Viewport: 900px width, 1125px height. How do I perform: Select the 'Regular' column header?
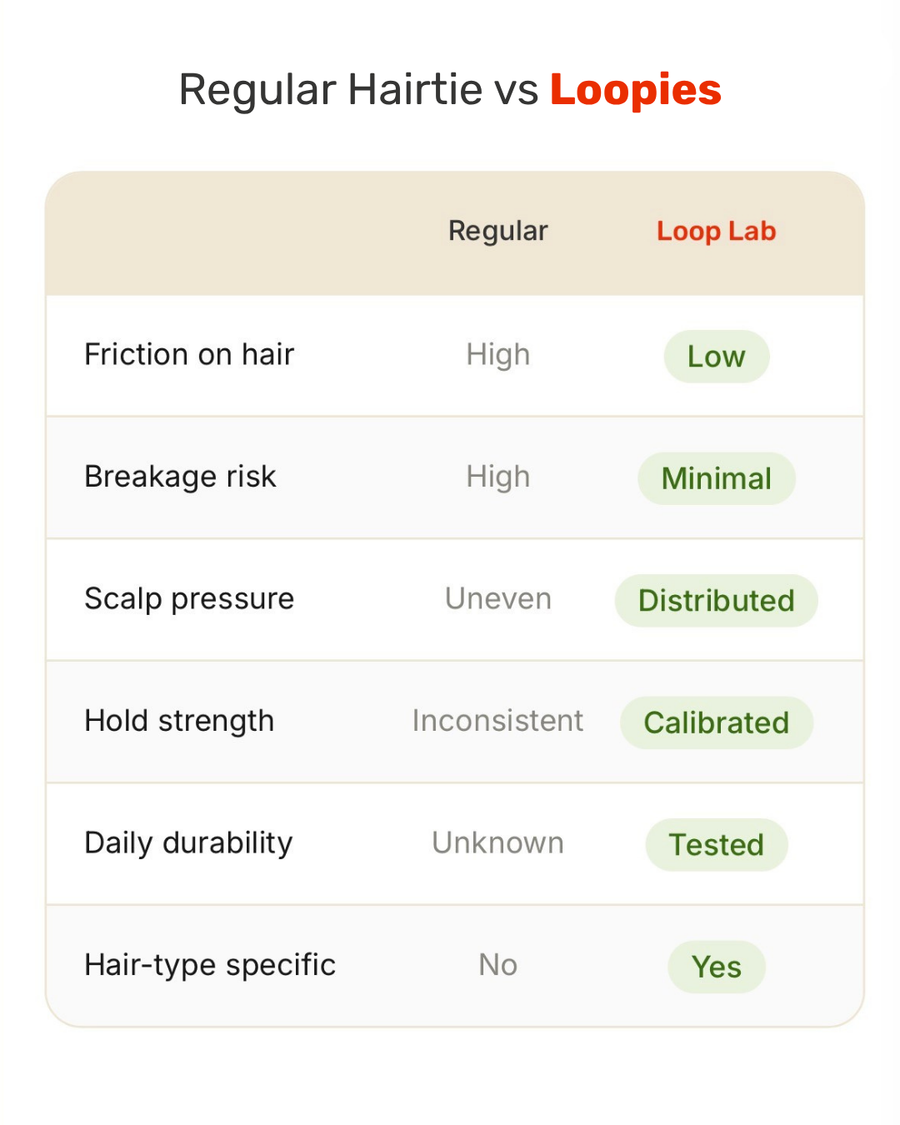pos(498,232)
